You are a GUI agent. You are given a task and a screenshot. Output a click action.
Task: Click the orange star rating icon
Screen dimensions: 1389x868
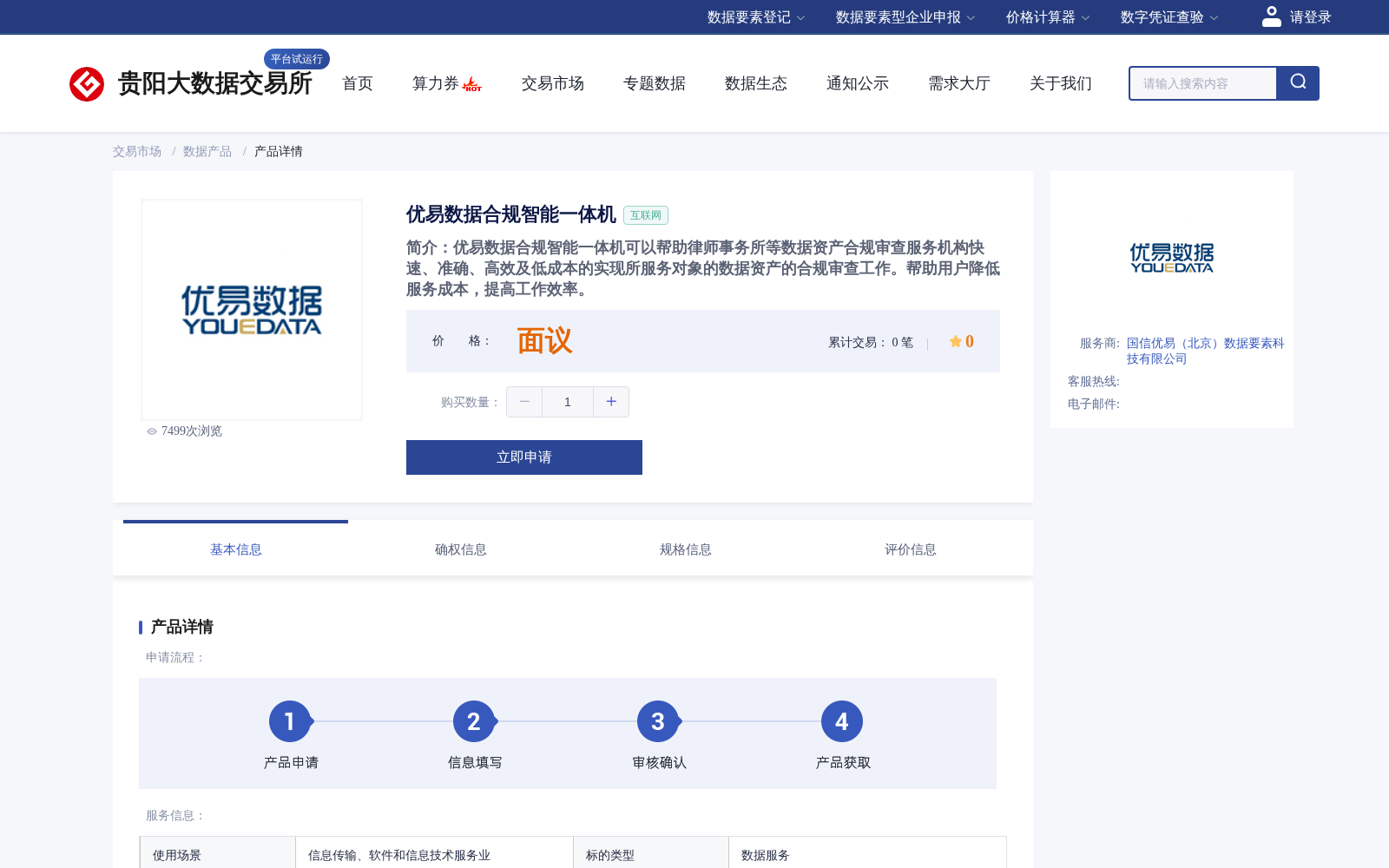(x=955, y=341)
